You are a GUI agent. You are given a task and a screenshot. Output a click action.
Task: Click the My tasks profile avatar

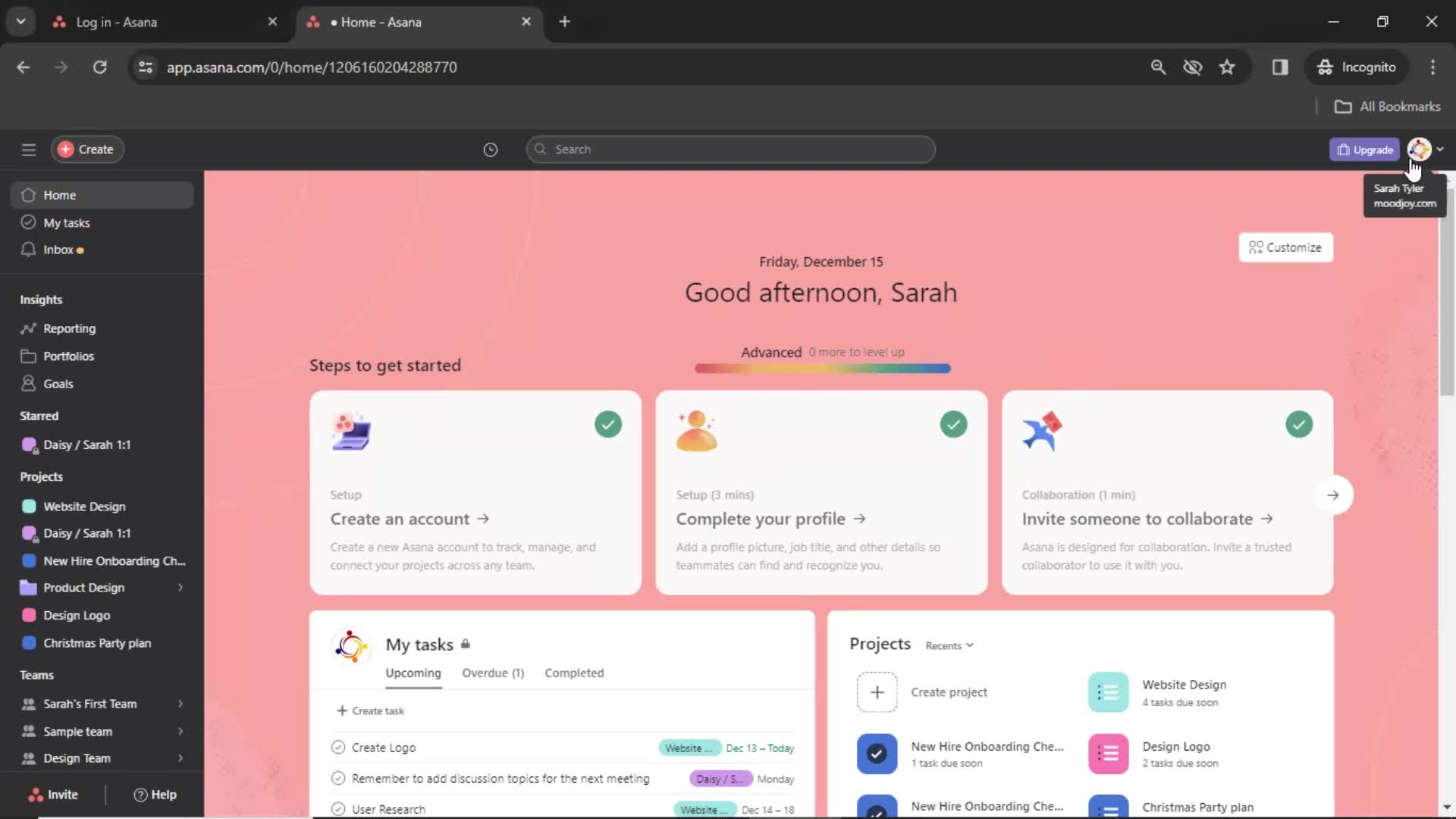pos(351,645)
